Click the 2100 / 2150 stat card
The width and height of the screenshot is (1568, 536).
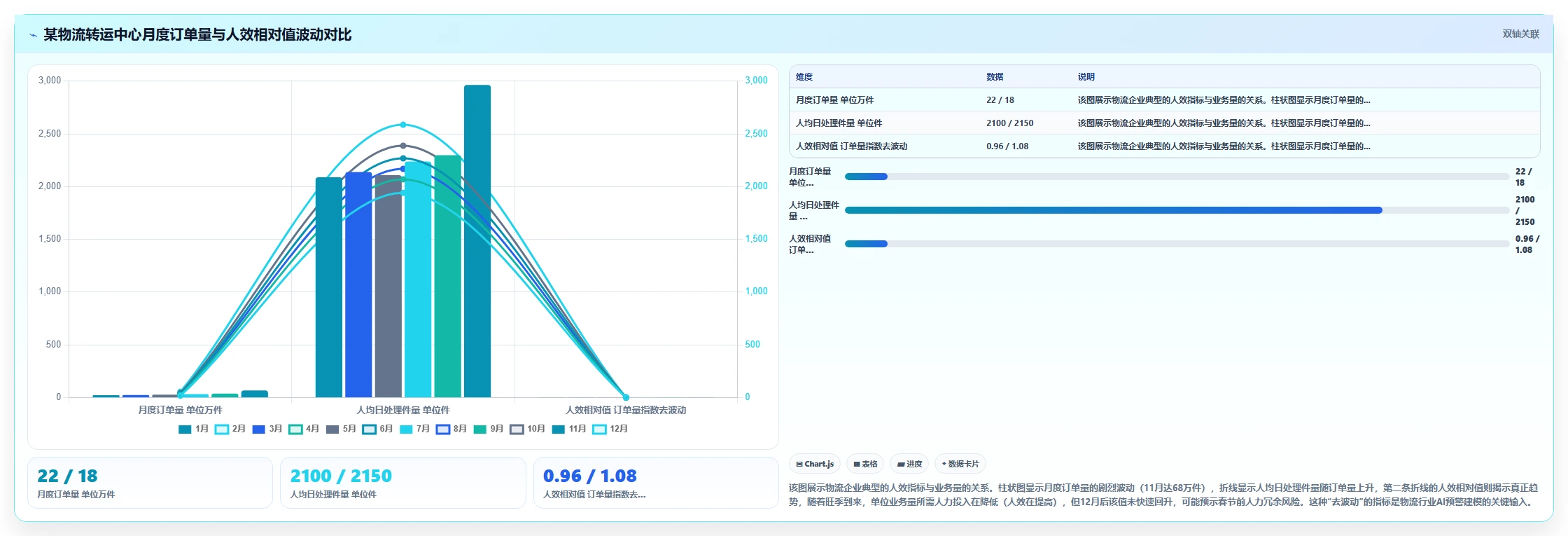coord(402,483)
